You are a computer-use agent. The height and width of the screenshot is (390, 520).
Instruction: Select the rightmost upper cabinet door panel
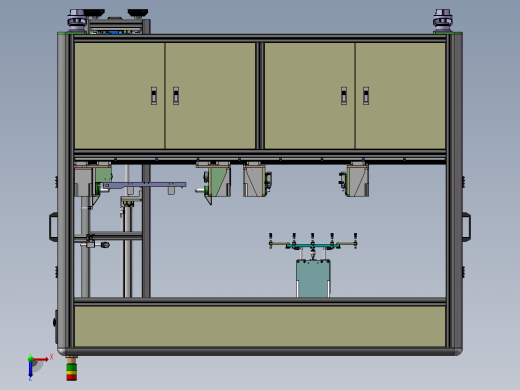pyautogui.click(x=400, y=96)
